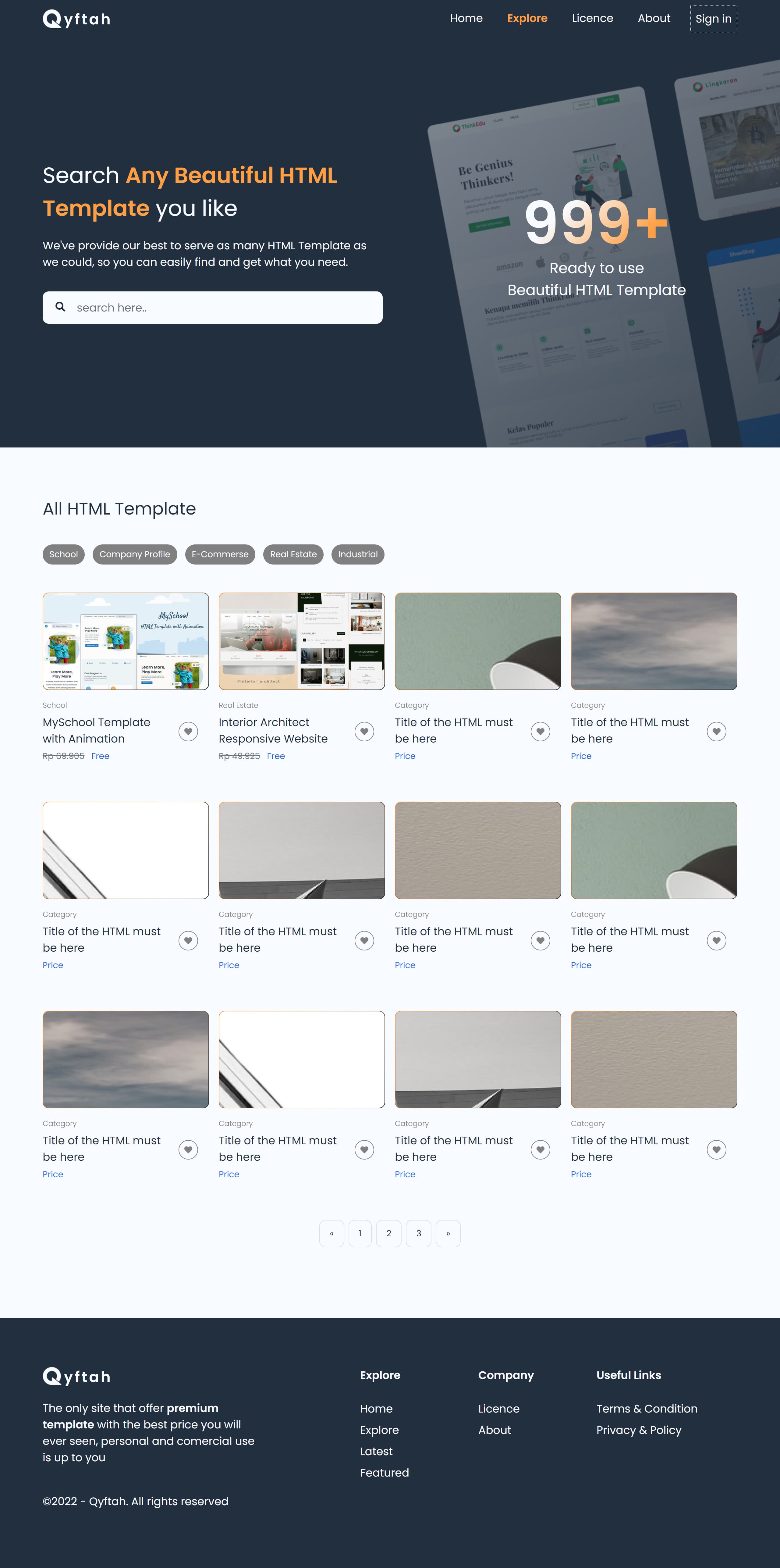780x1568 pixels.
Task: Open Privacy & Policy link
Action: pos(639,1430)
